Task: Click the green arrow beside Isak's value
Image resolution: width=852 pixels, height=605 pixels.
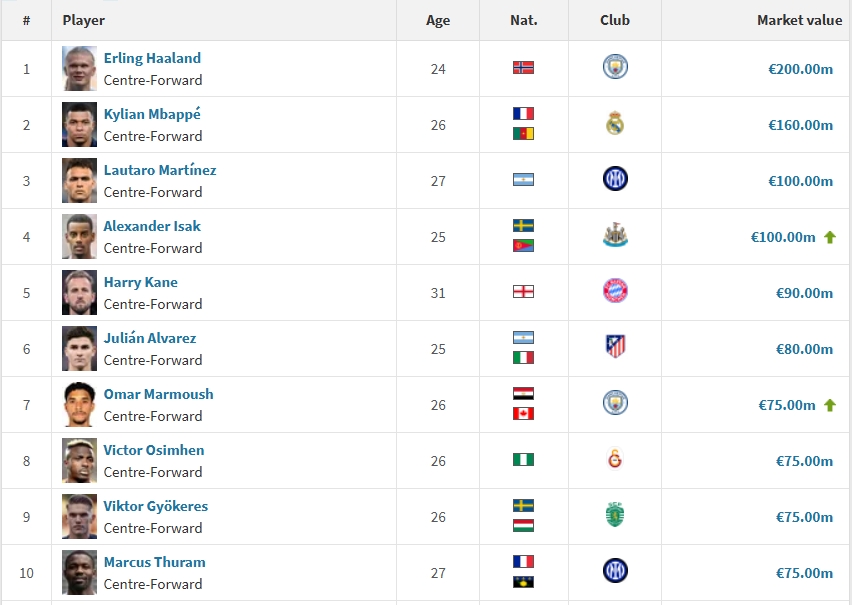Action: [x=829, y=237]
